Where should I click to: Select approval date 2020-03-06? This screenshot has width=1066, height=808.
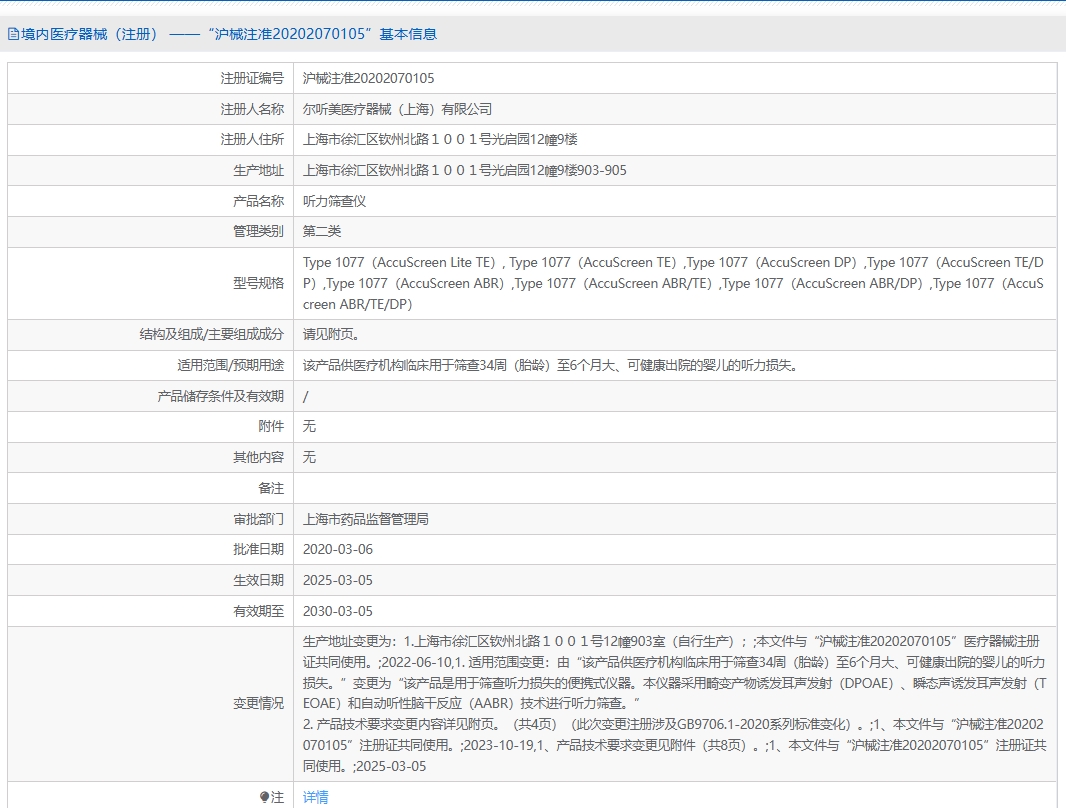(338, 549)
